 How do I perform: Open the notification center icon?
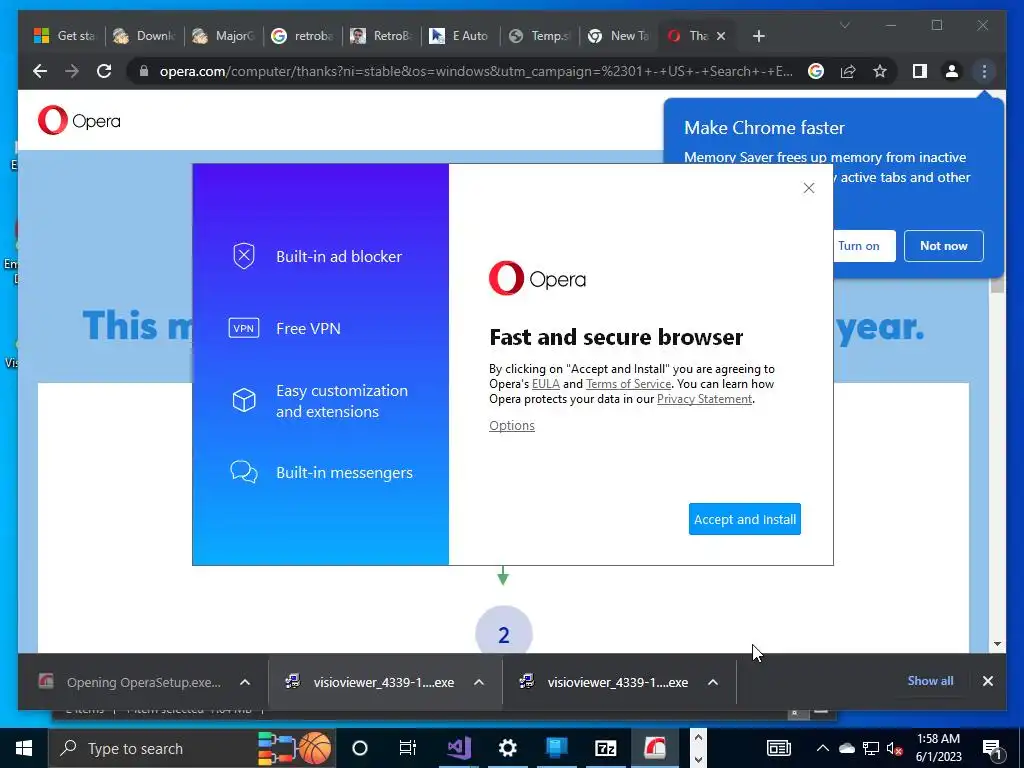point(991,748)
